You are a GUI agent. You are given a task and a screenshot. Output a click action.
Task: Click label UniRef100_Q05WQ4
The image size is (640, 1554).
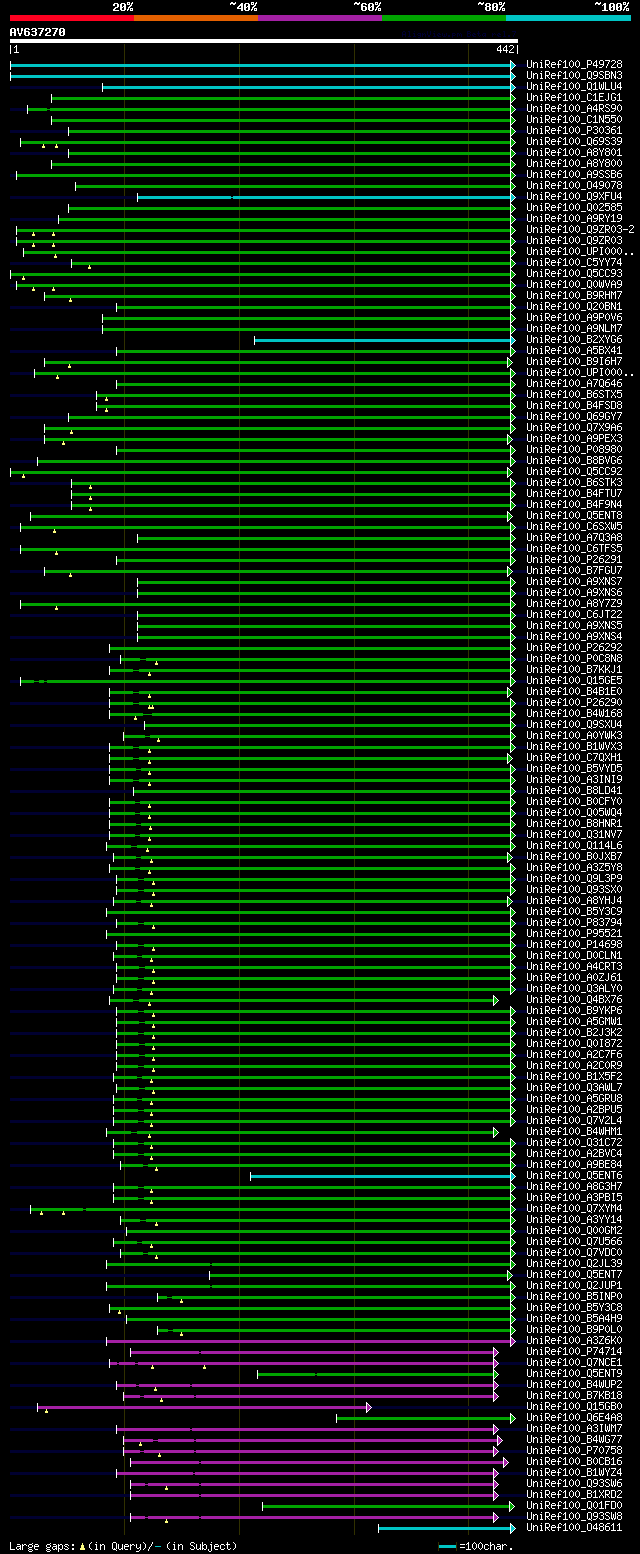tap(574, 813)
